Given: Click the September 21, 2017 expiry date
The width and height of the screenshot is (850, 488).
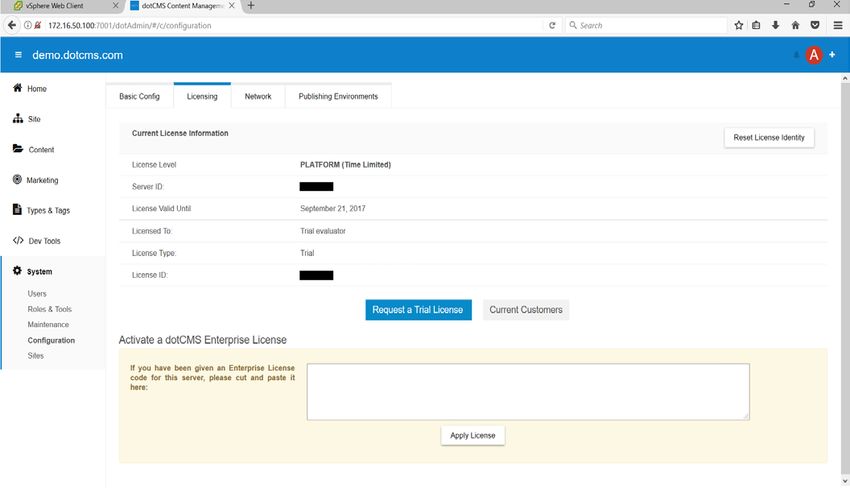Looking at the screenshot, I should click(333, 208).
